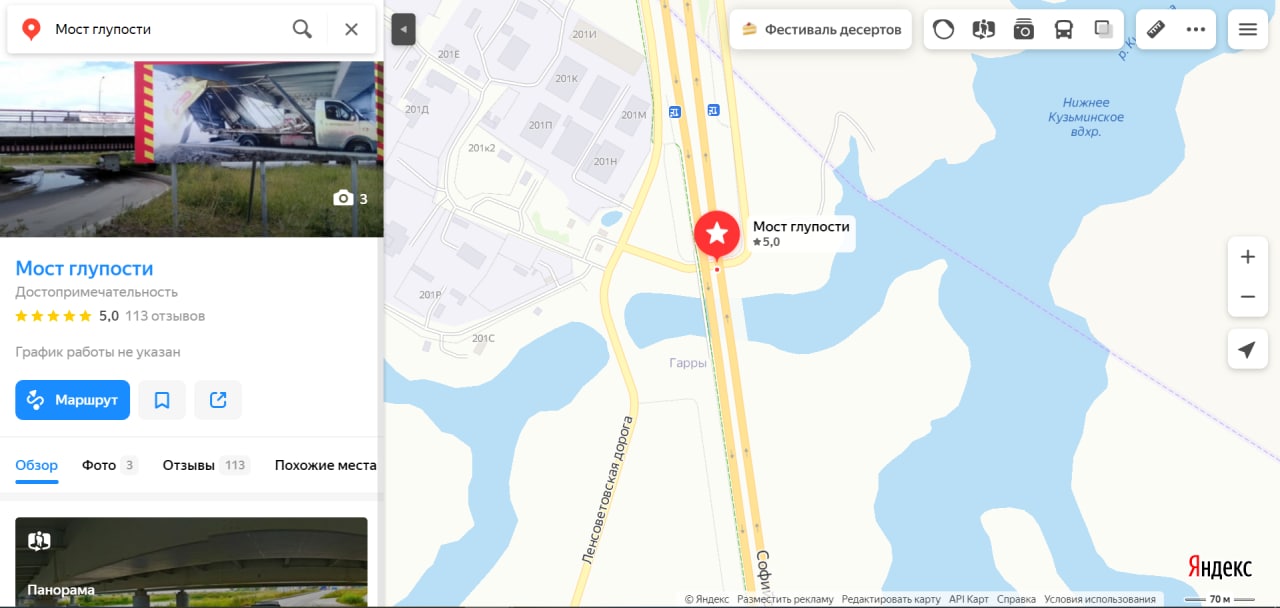This screenshot has height=608, width=1280.
Task: Bookmark the place with the save icon
Action: (x=162, y=400)
